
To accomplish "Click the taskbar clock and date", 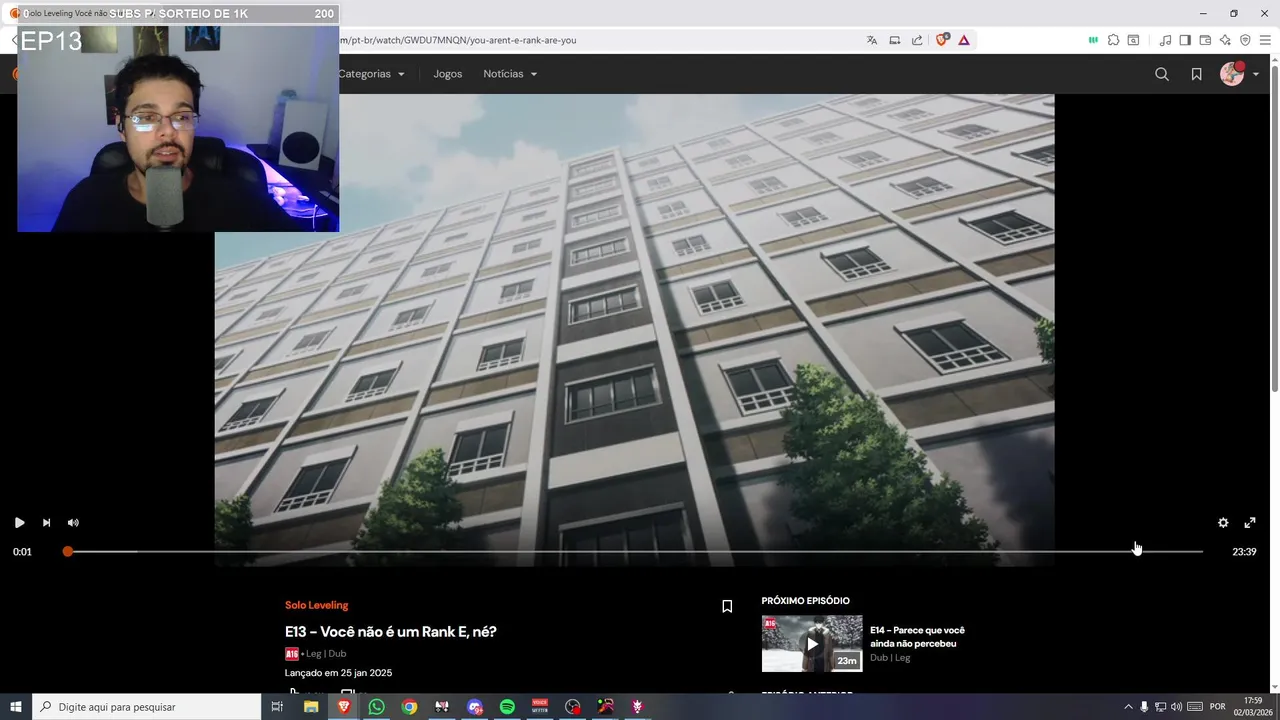I will [1253, 706].
